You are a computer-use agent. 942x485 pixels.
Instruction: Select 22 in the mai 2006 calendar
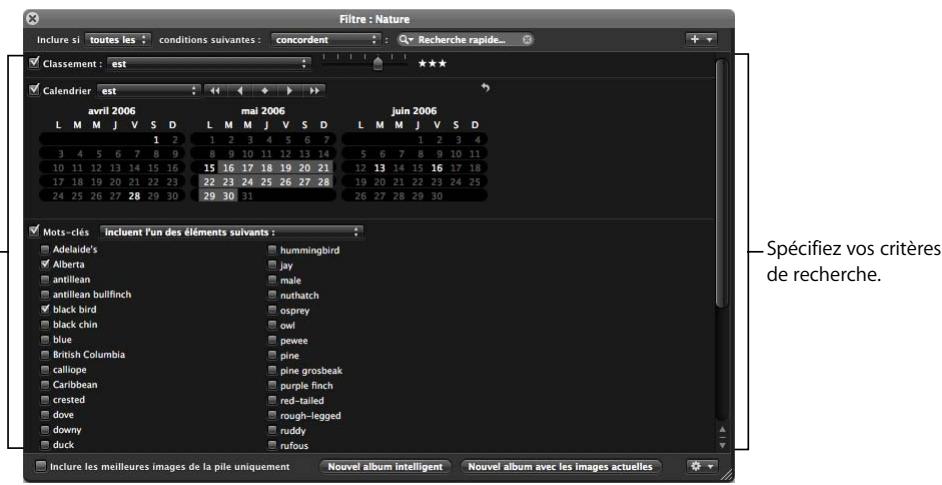tap(209, 182)
